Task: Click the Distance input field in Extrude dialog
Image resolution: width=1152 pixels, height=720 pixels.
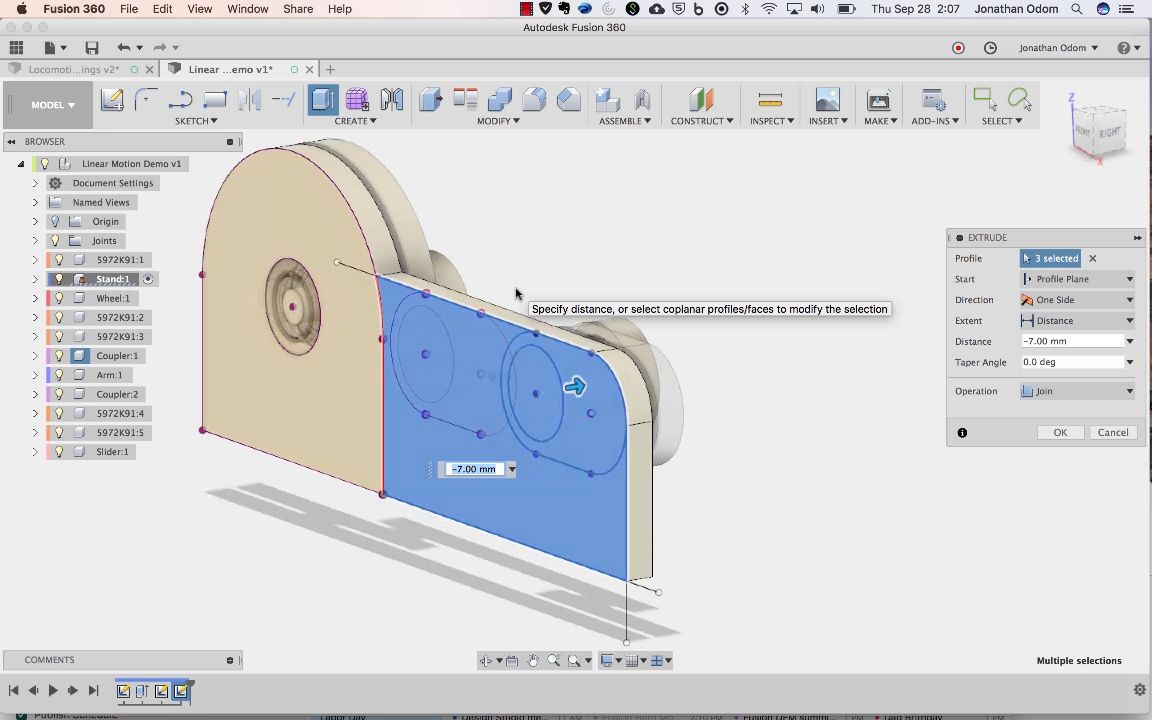Action: 1072,341
